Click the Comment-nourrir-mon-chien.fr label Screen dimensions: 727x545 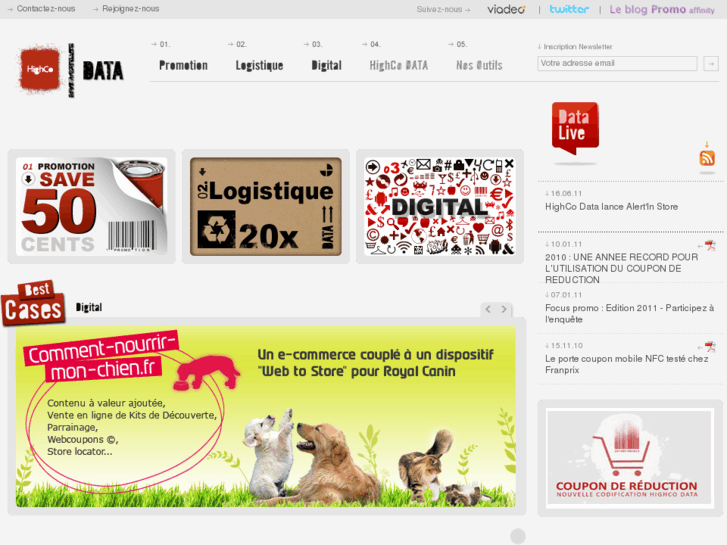(101, 357)
